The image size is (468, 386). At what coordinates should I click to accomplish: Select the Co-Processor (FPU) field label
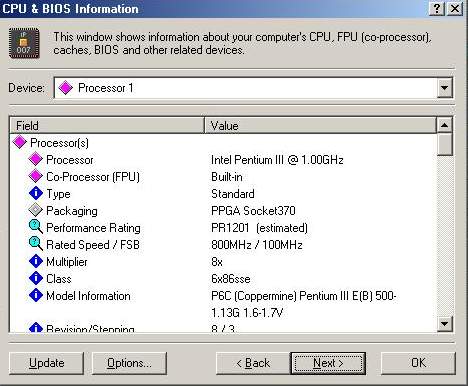(93, 177)
